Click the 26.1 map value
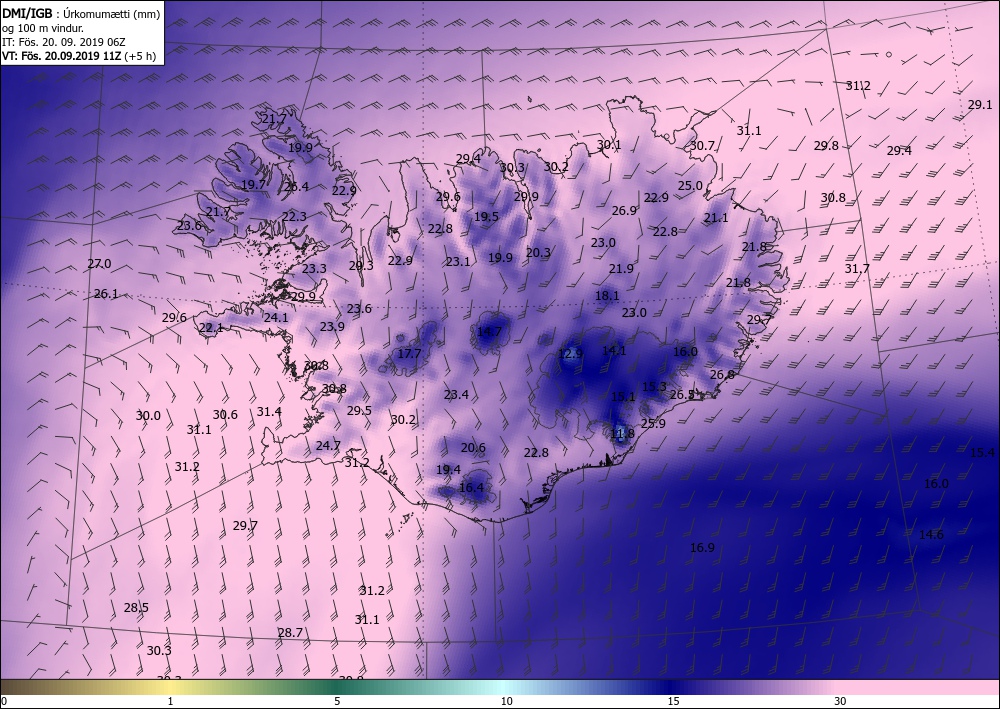This screenshot has width=1000, height=709. [106, 295]
